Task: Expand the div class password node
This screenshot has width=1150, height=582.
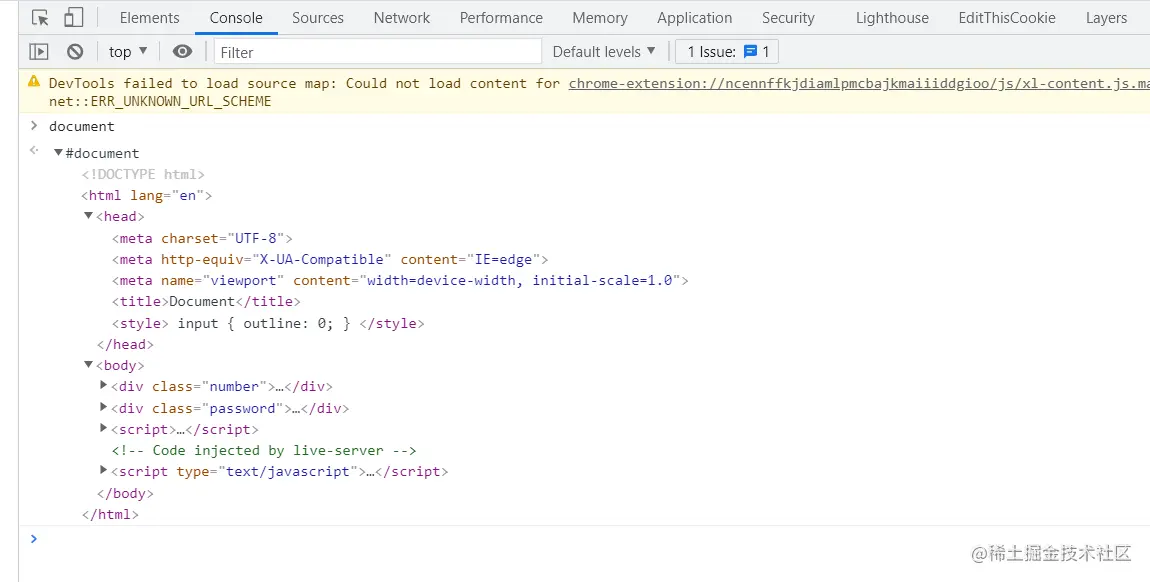Action: click(x=103, y=406)
